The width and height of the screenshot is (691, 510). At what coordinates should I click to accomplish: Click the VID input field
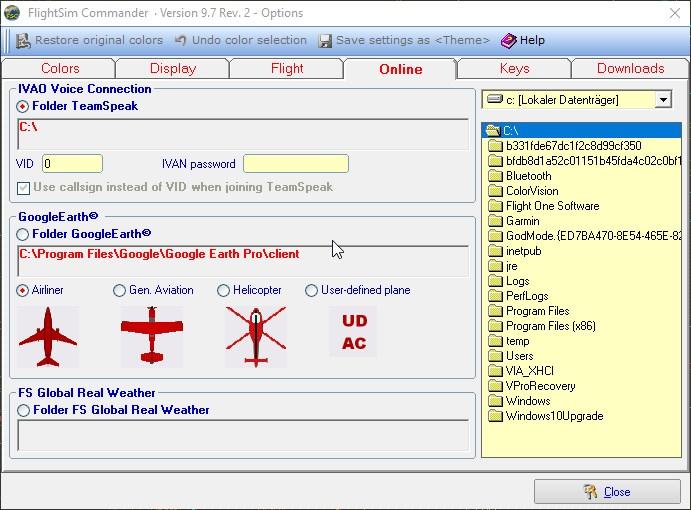pyautogui.click(x=71, y=164)
